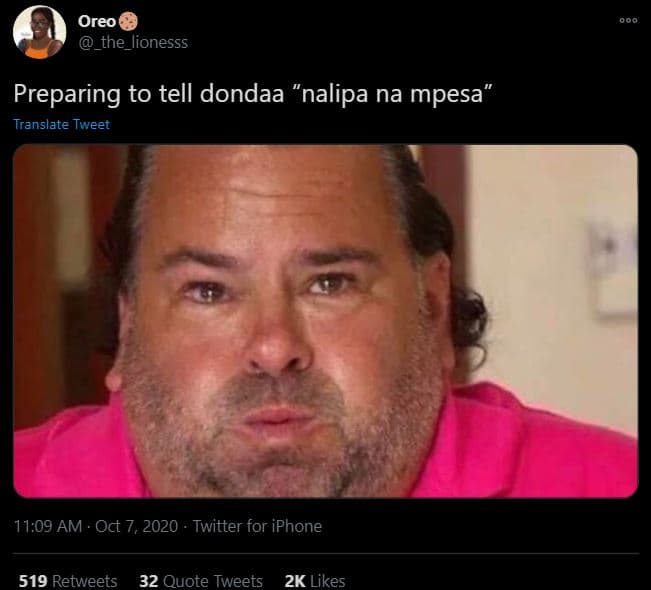Click the Oct 7, 2020 date
This screenshot has height=590, width=651.
(x=137, y=526)
